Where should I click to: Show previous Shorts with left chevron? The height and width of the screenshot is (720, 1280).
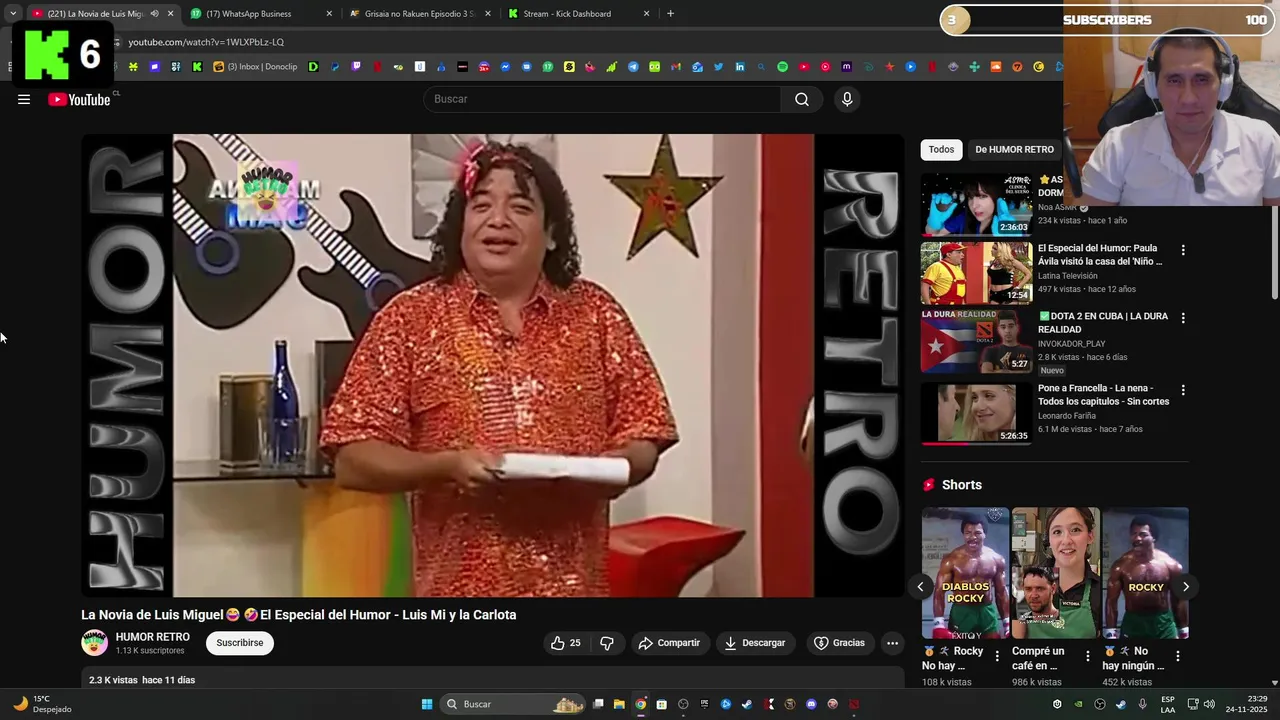(x=920, y=587)
